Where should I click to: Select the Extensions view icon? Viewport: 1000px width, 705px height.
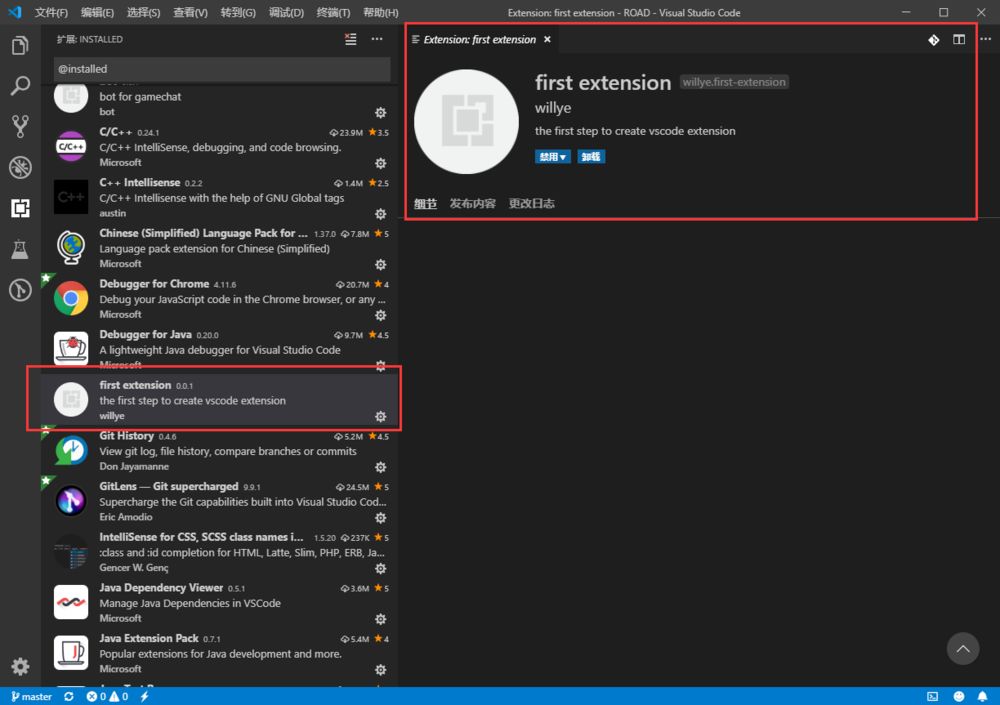pyautogui.click(x=20, y=208)
